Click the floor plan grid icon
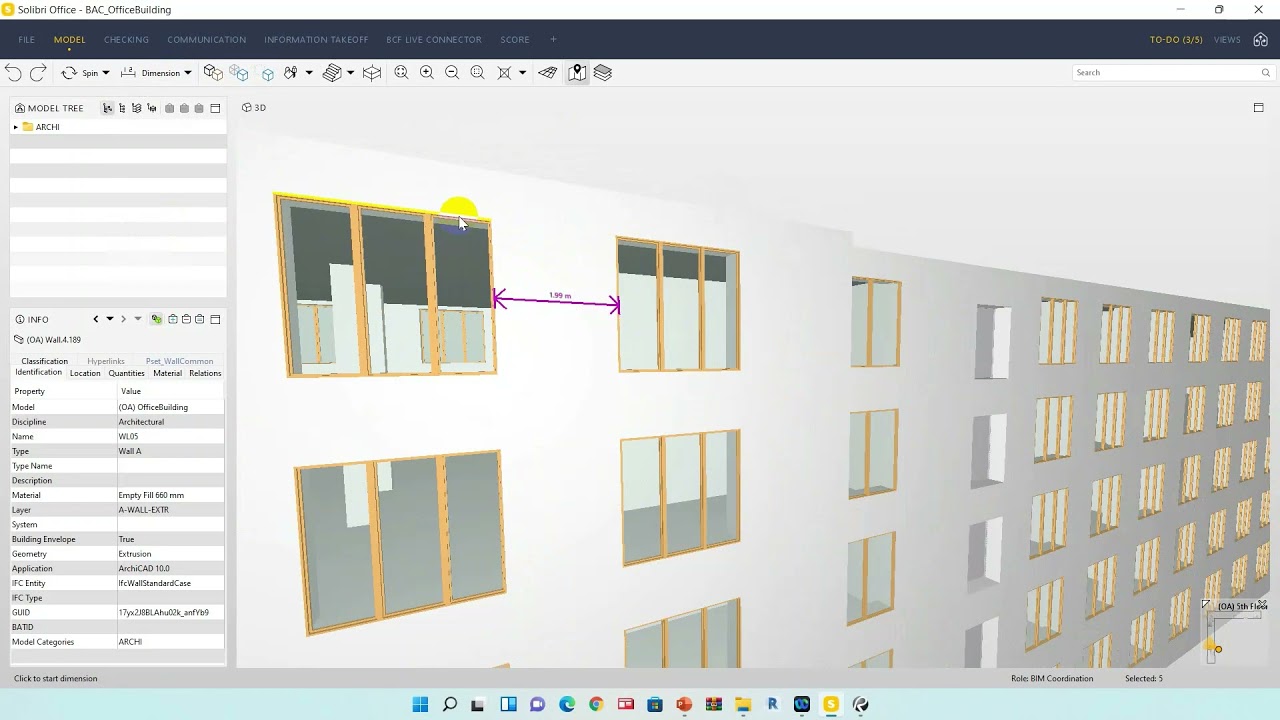 click(548, 73)
